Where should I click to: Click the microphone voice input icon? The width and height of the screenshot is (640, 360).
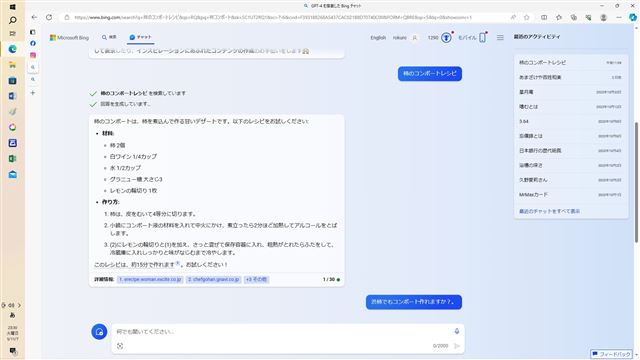[x=457, y=331]
